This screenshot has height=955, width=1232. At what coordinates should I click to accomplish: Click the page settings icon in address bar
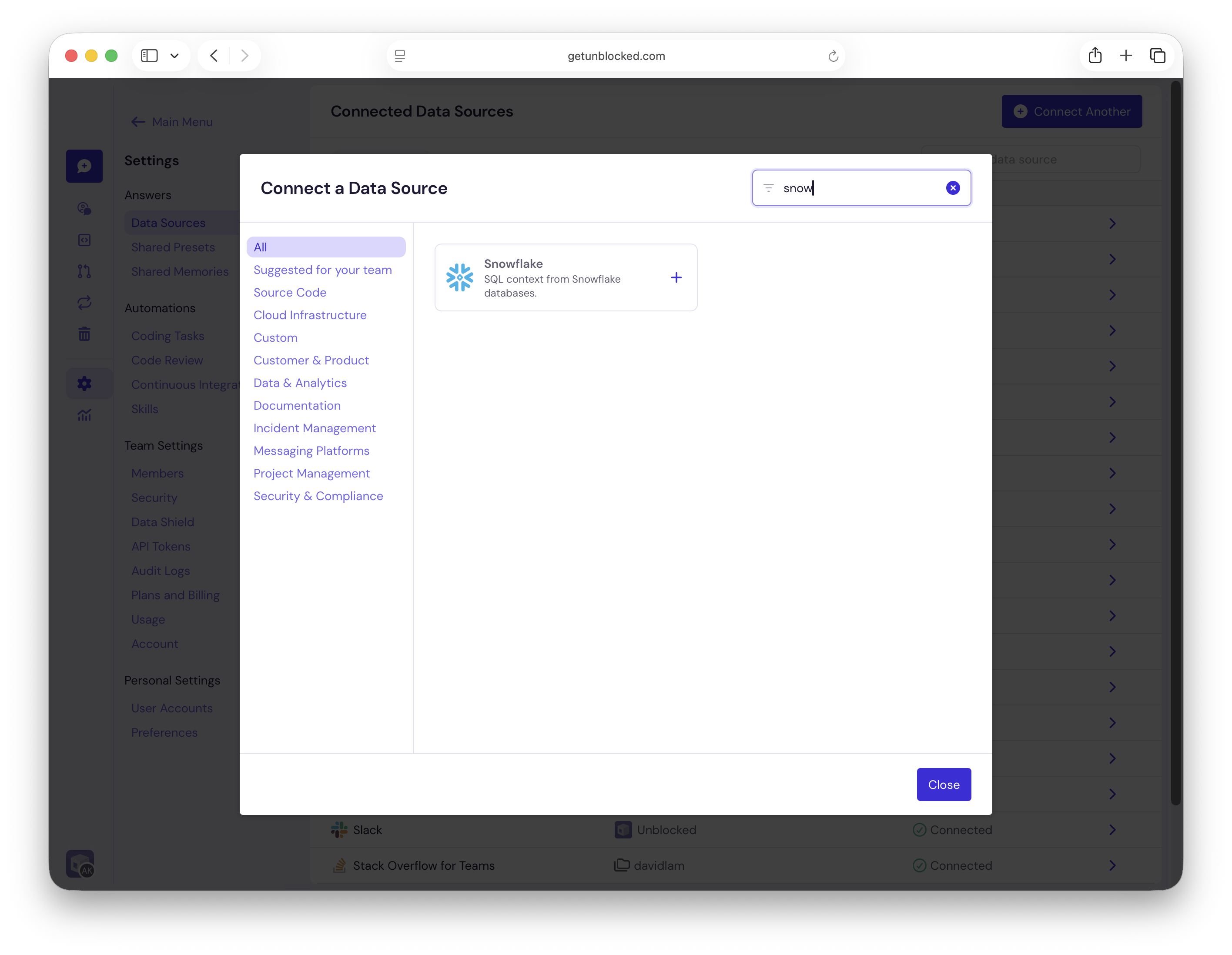tap(399, 55)
